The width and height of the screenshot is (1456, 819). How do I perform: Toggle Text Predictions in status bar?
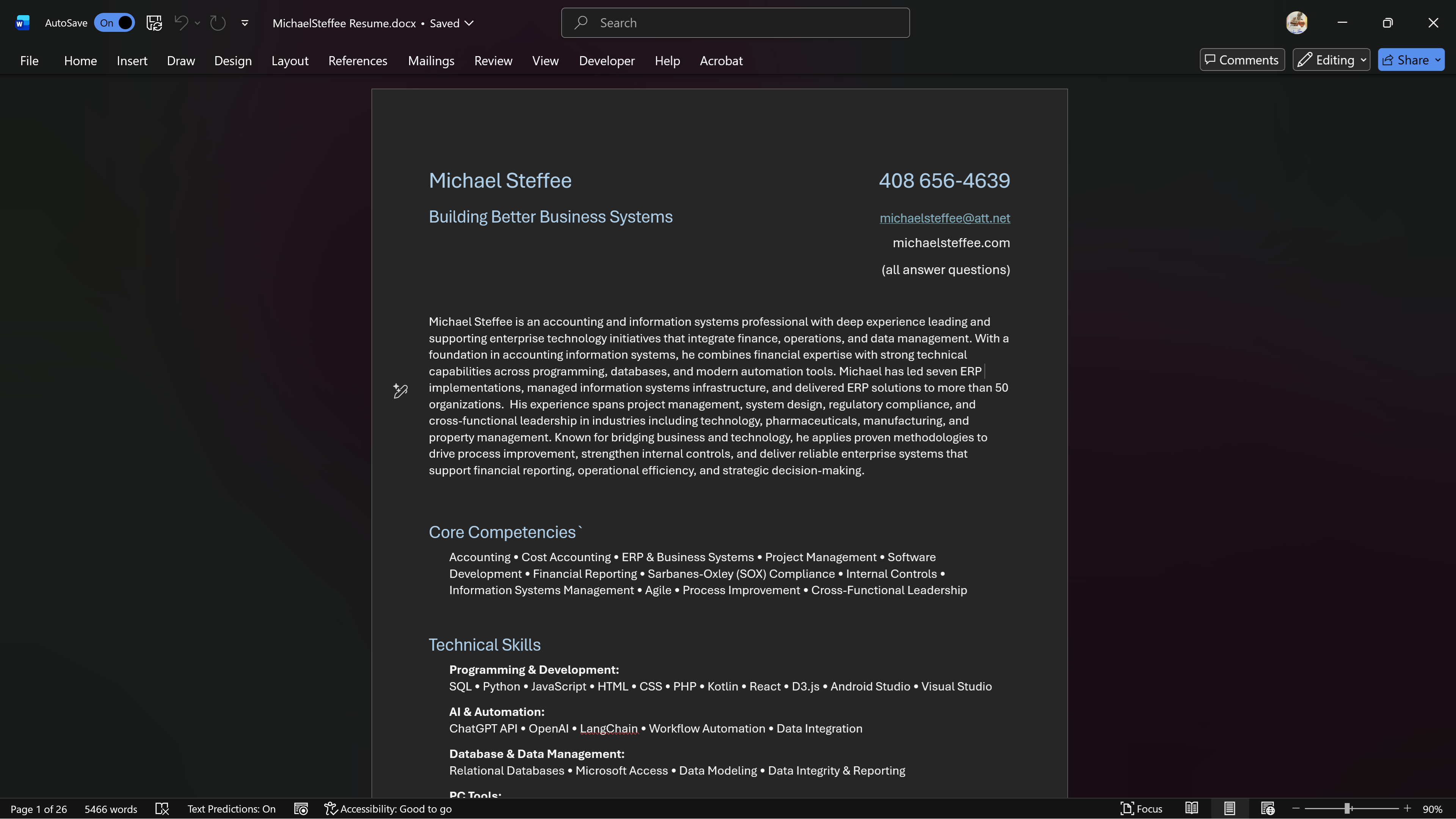pos(231,809)
